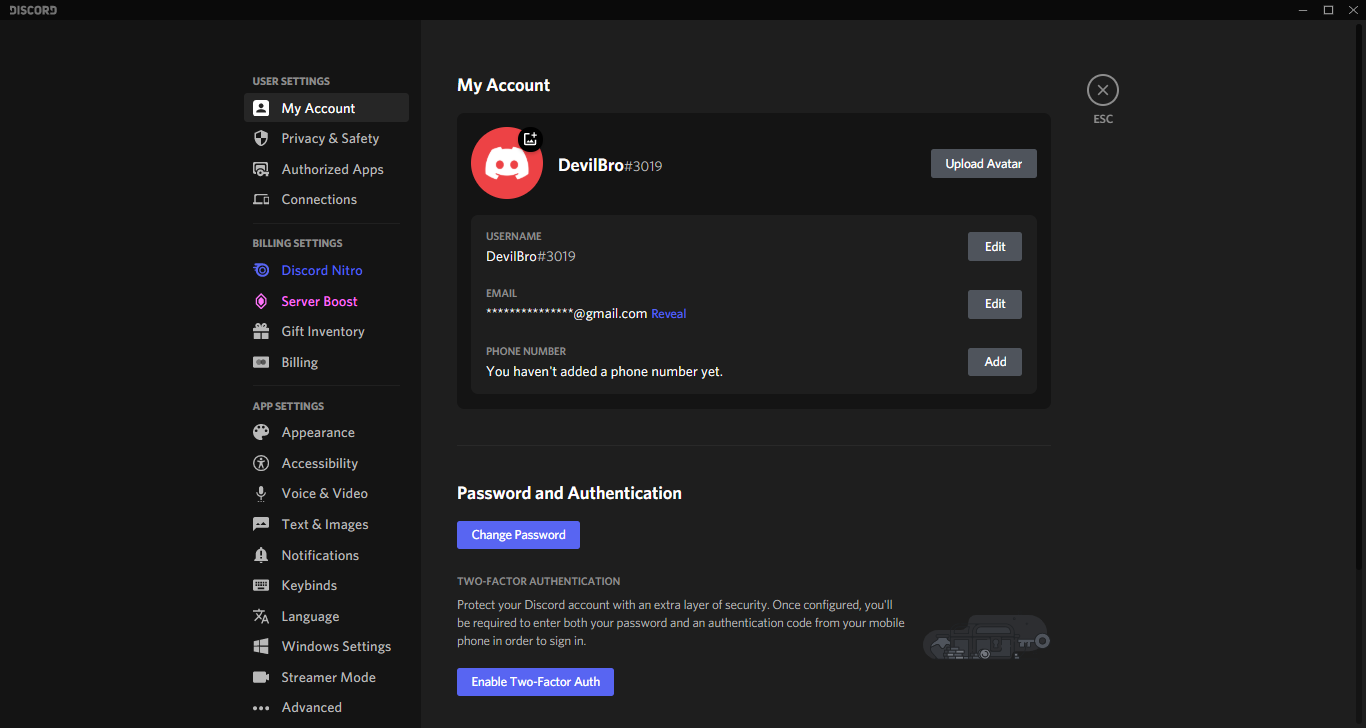Click the Server Boost gem icon
The width and height of the screenshot is (1366, 728).
click(x=261, y=301)
